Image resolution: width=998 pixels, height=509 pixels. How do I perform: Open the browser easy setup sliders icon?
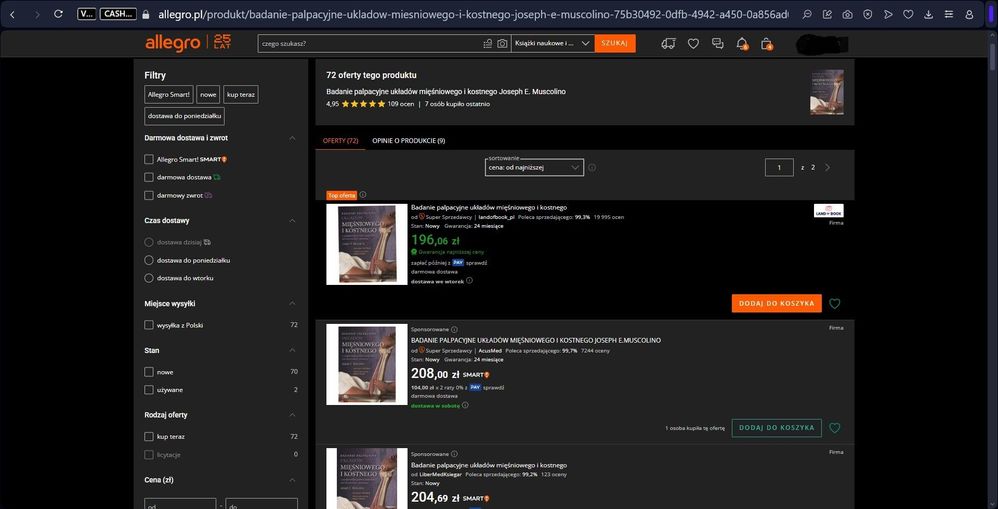pos(949,14)
